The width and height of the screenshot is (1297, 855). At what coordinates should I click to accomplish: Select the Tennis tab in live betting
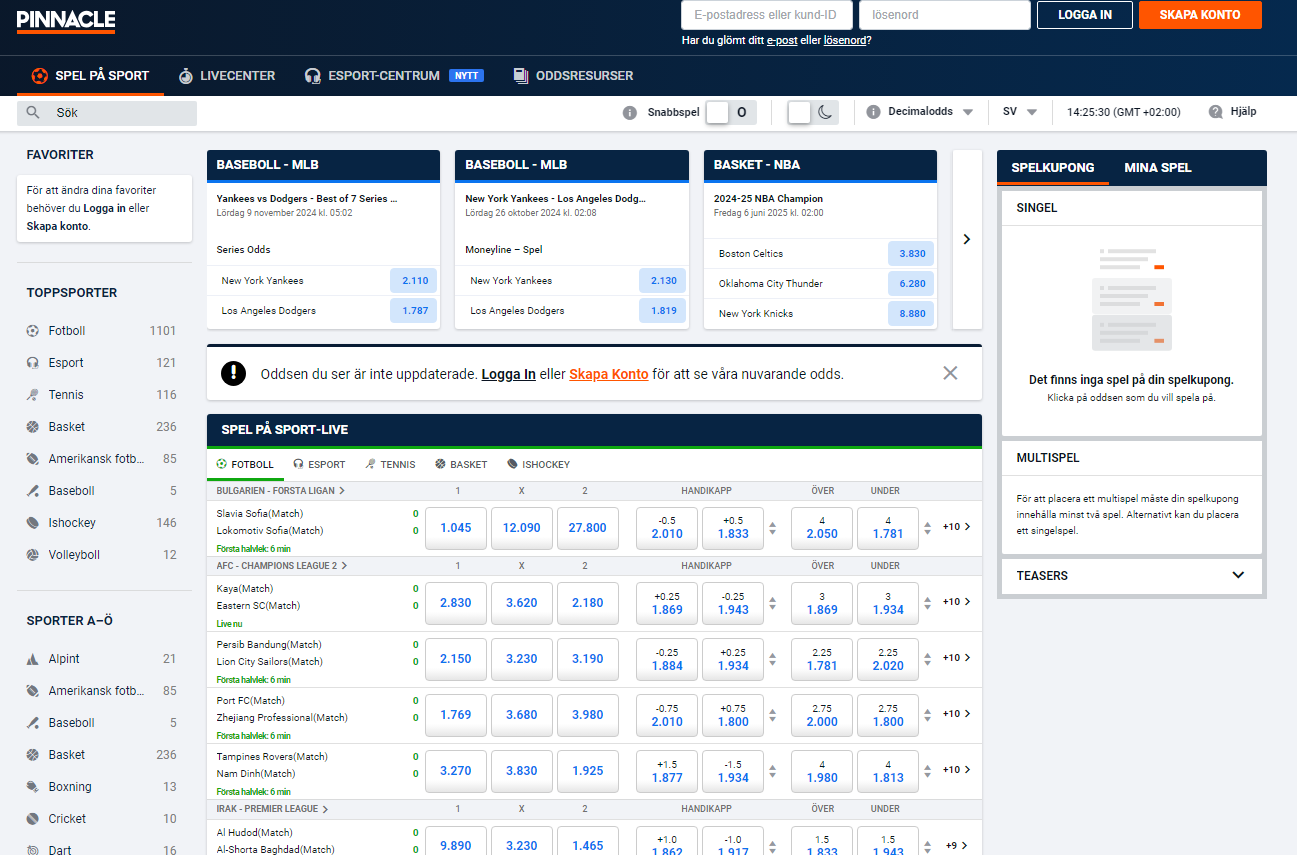tap(390, 464)
